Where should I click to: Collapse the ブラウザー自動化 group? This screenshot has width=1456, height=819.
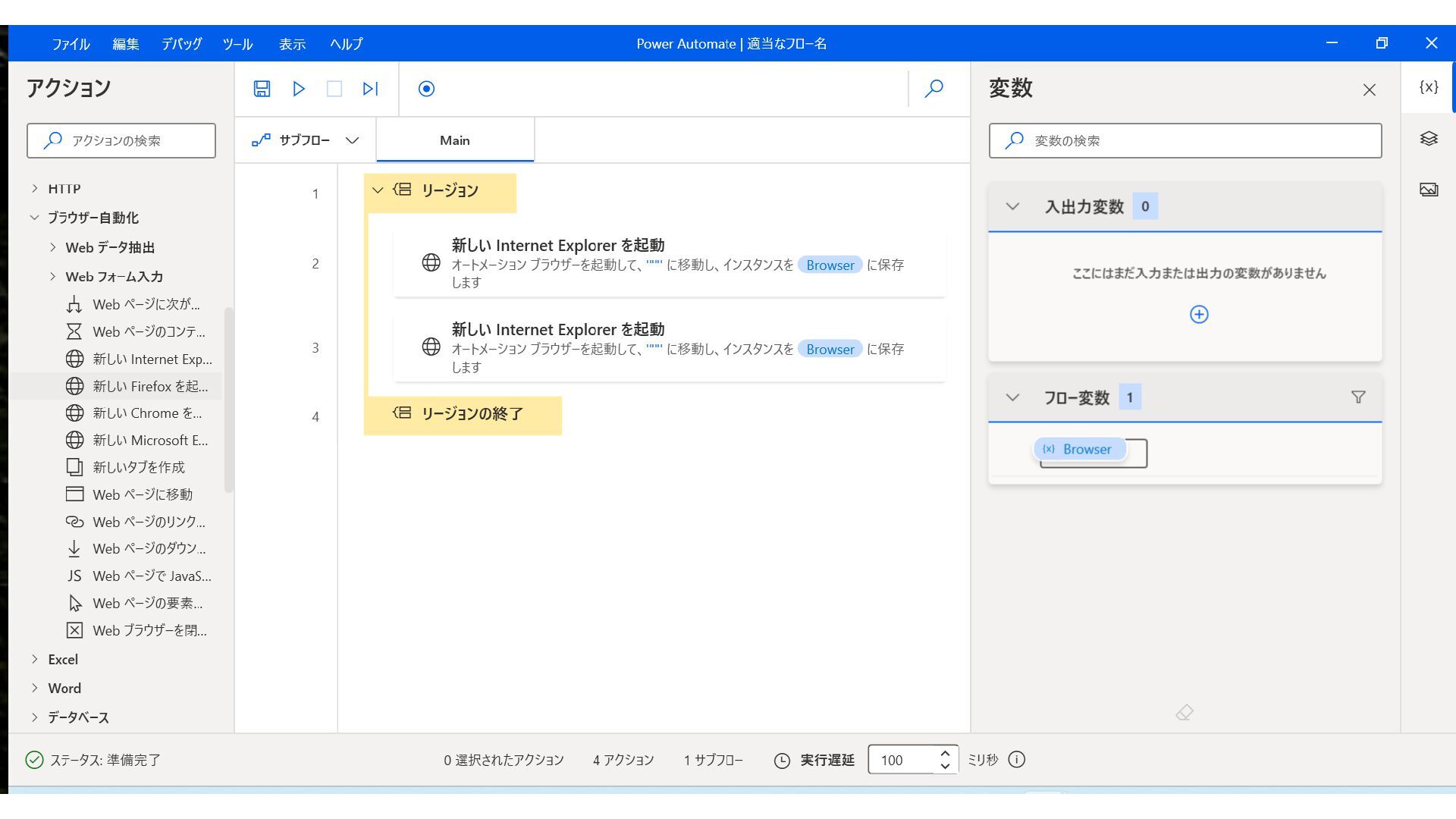(34, 218)
